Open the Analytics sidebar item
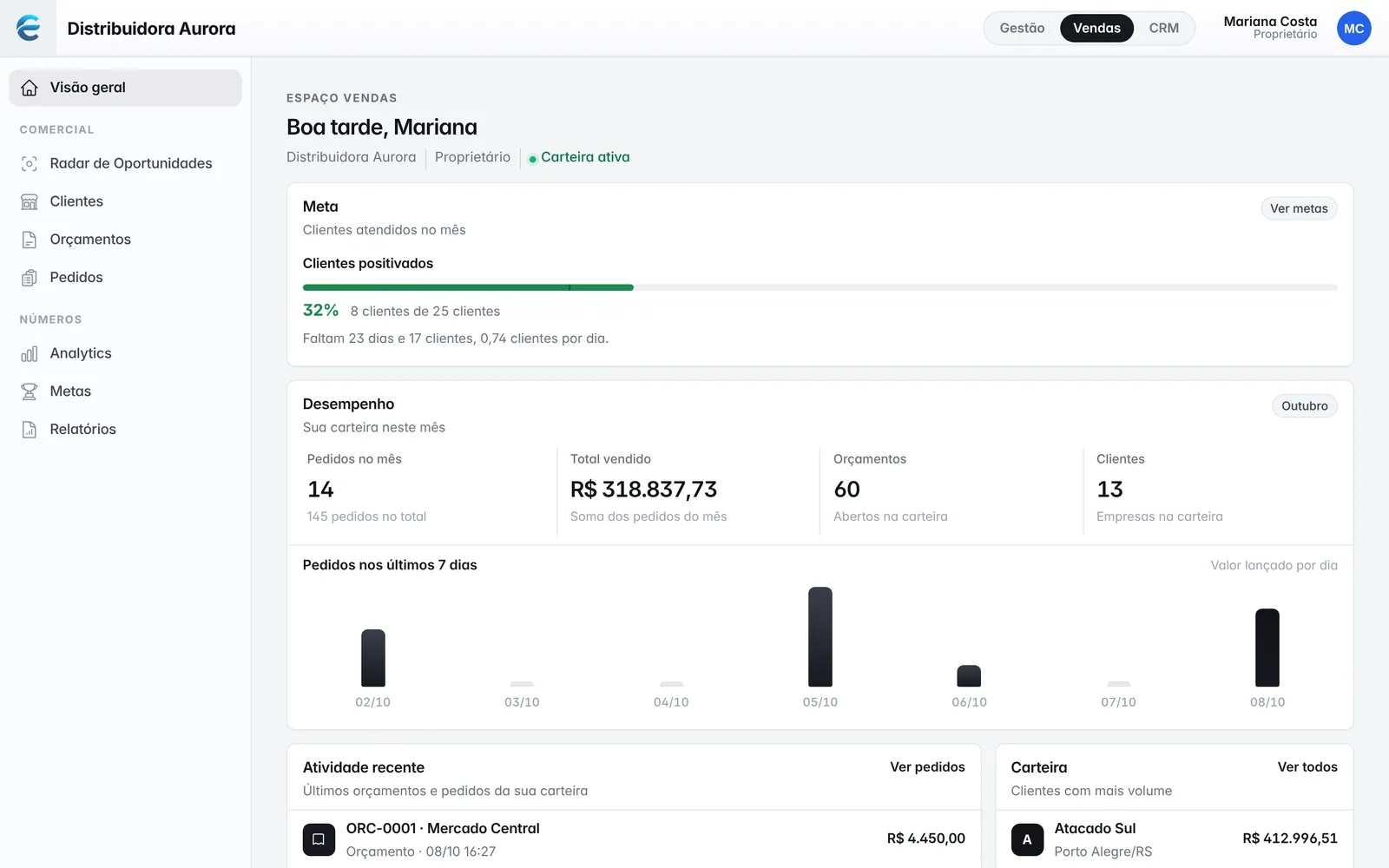 pyautogui.click(x=125, y=353)
